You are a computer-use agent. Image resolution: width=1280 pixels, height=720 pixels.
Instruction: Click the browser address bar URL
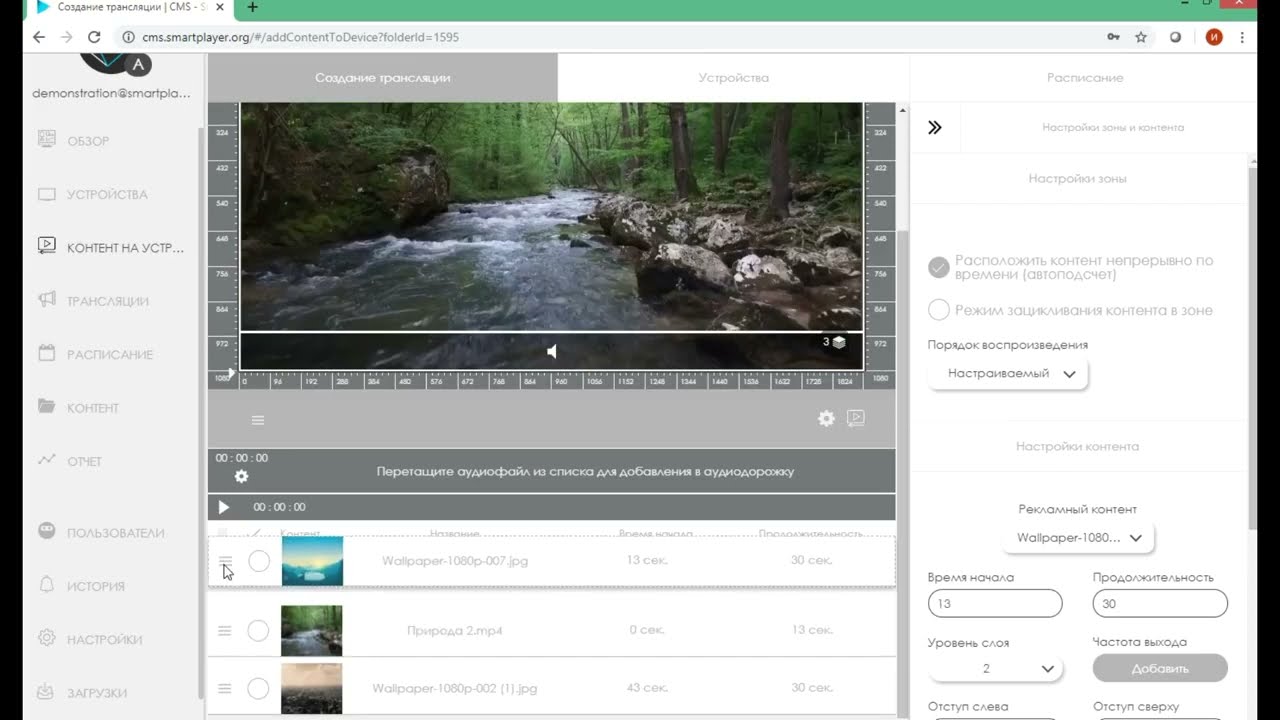(x=301, y=37)
